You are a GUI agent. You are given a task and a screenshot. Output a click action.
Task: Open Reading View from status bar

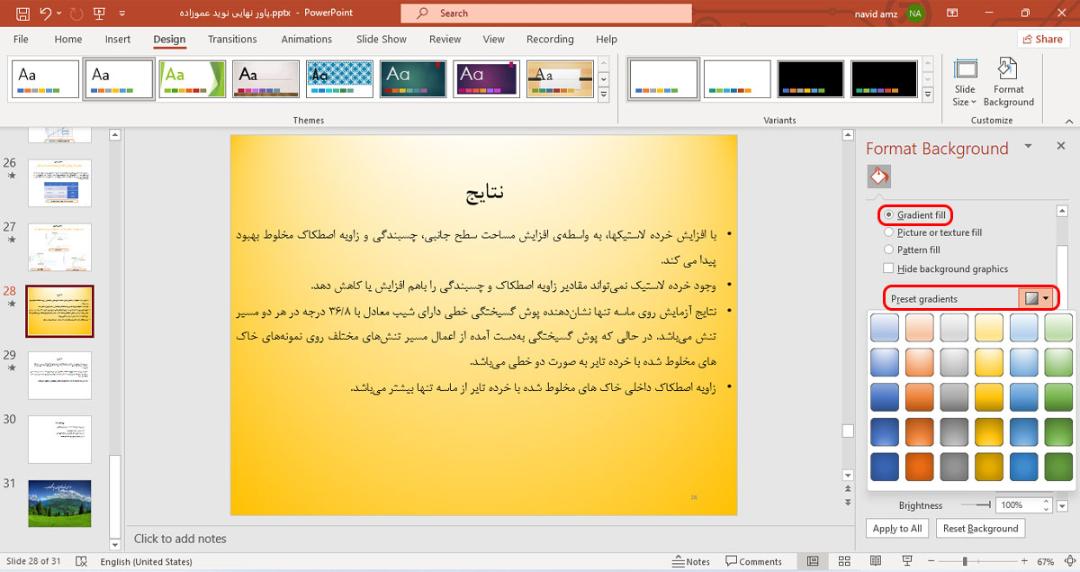click(875, 561)
